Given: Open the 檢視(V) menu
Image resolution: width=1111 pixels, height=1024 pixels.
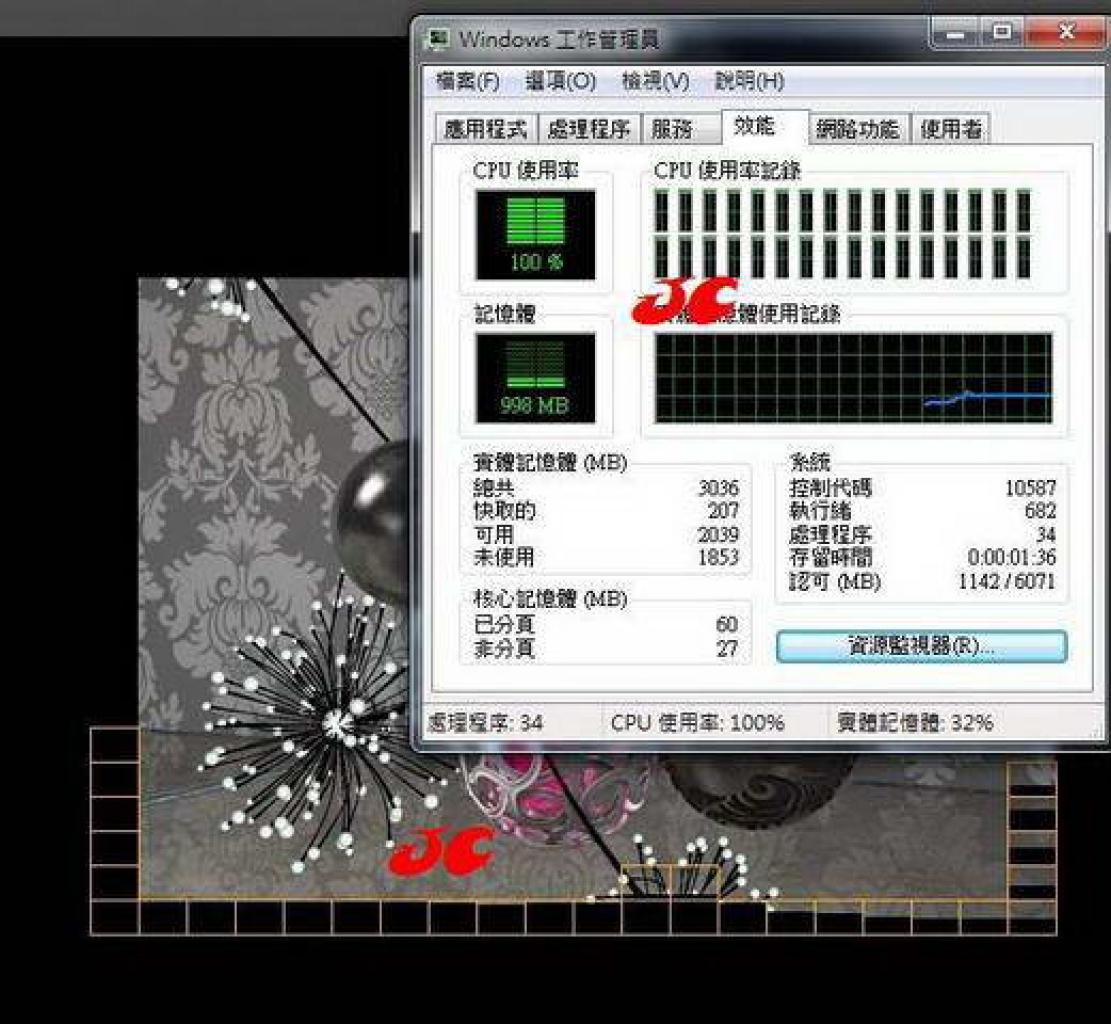Looking at the screenshot, I should [x=655, y=81].
